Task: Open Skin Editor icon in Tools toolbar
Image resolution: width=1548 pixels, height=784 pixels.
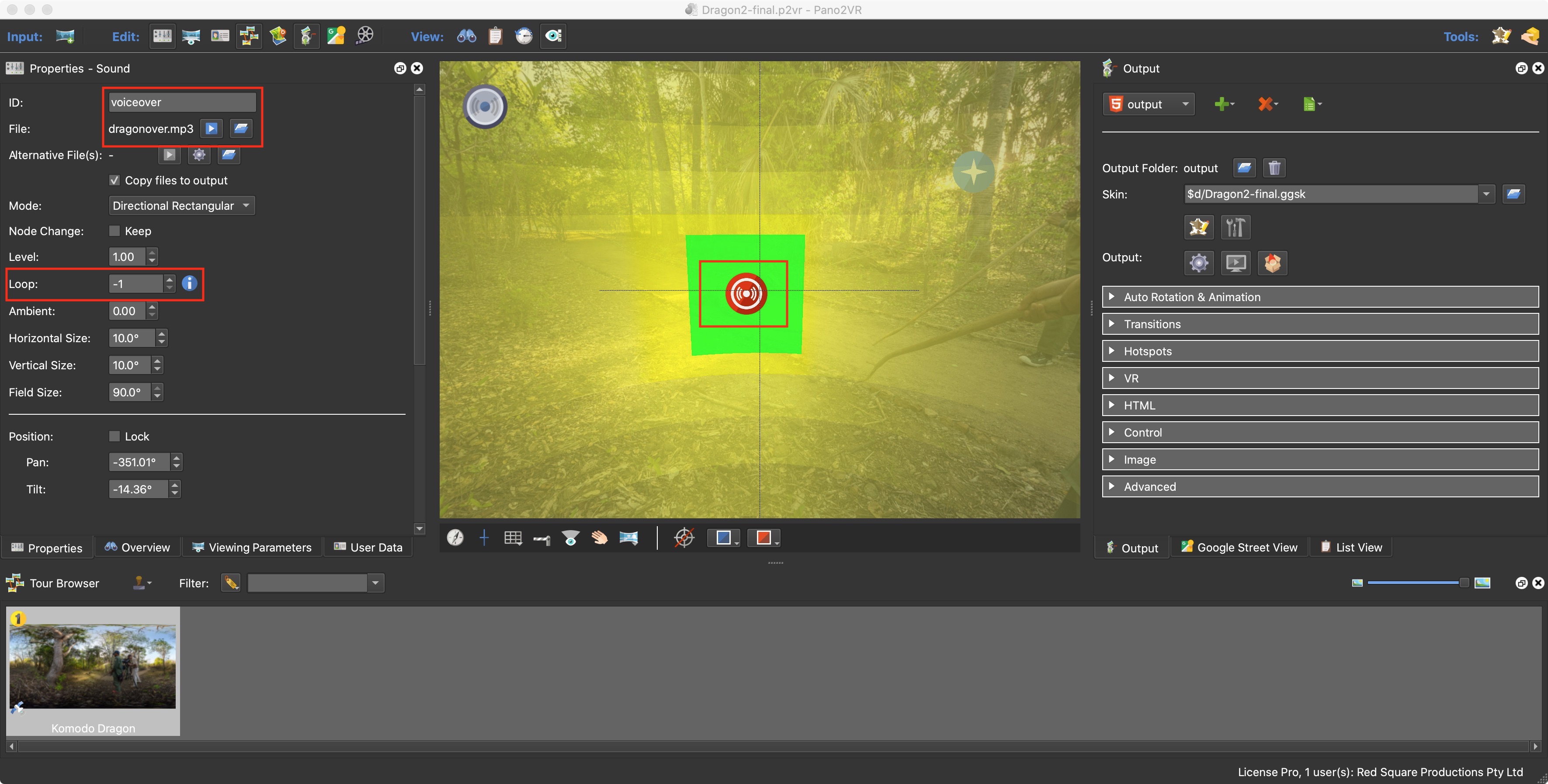Action: coord(1501,36)
